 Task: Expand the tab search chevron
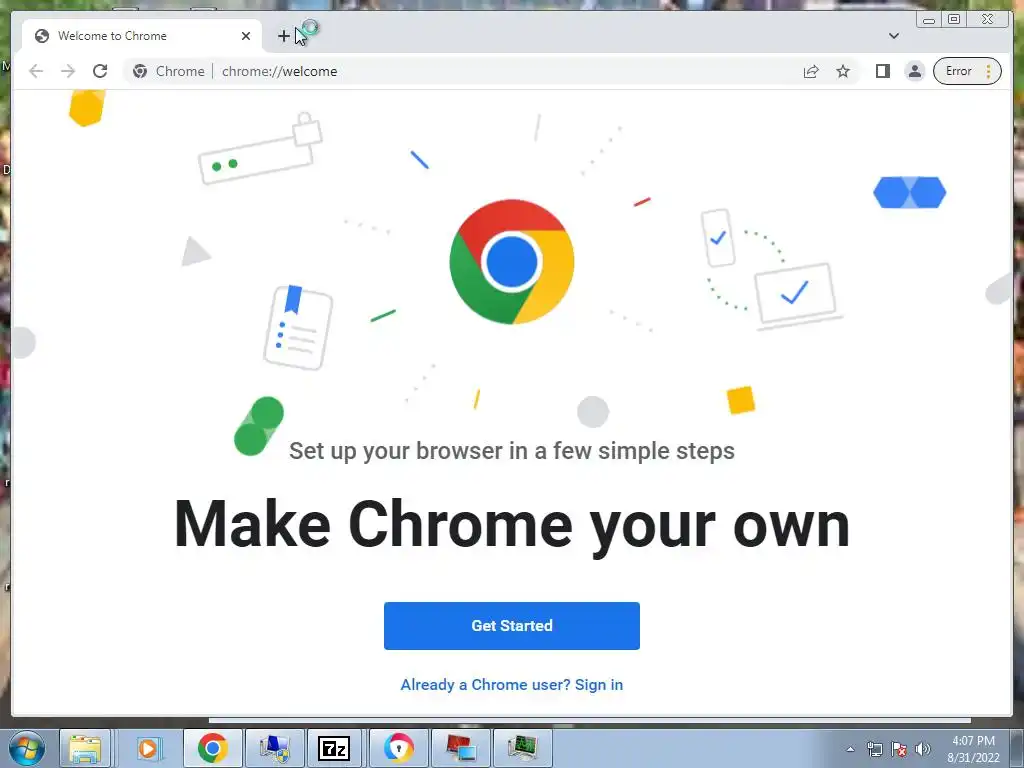pos(894,36)
